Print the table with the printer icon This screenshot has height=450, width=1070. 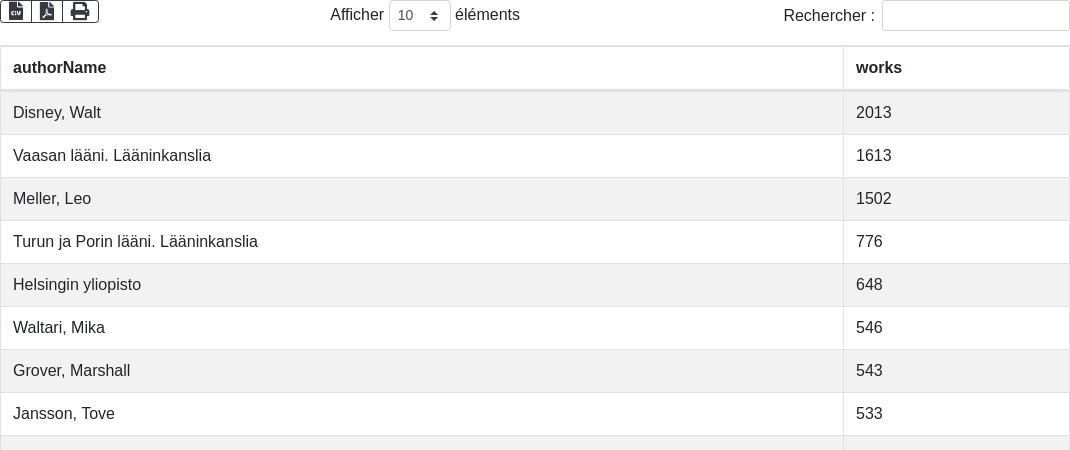click(x=80, y=11)
